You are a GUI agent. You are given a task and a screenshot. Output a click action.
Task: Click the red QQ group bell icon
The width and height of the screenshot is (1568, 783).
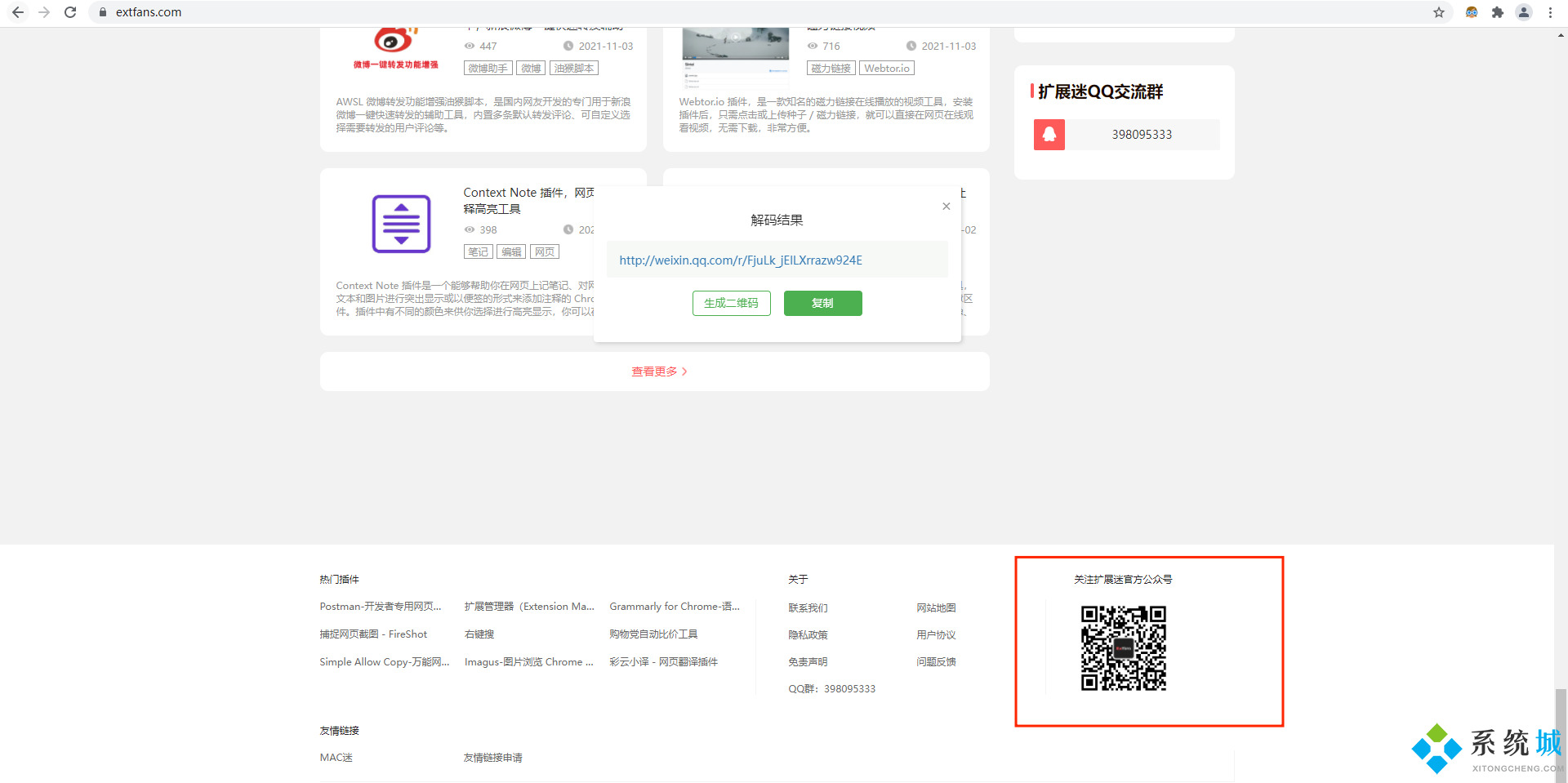(x=1049, y=135)
